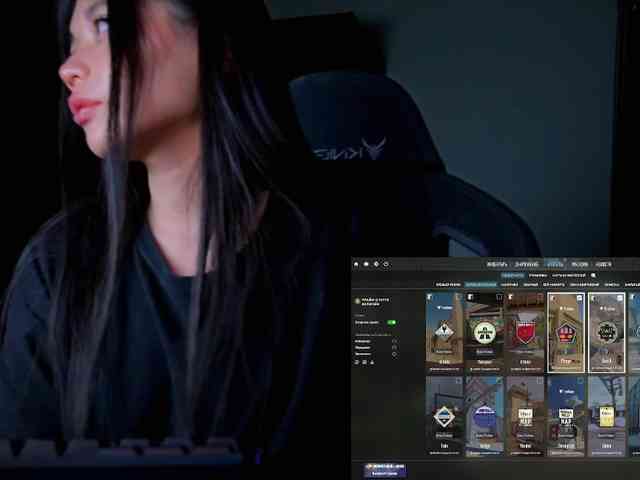Click the avatar icon in the left panel
Viewport: 640px width, 480px height.
(x=358, y=300)
